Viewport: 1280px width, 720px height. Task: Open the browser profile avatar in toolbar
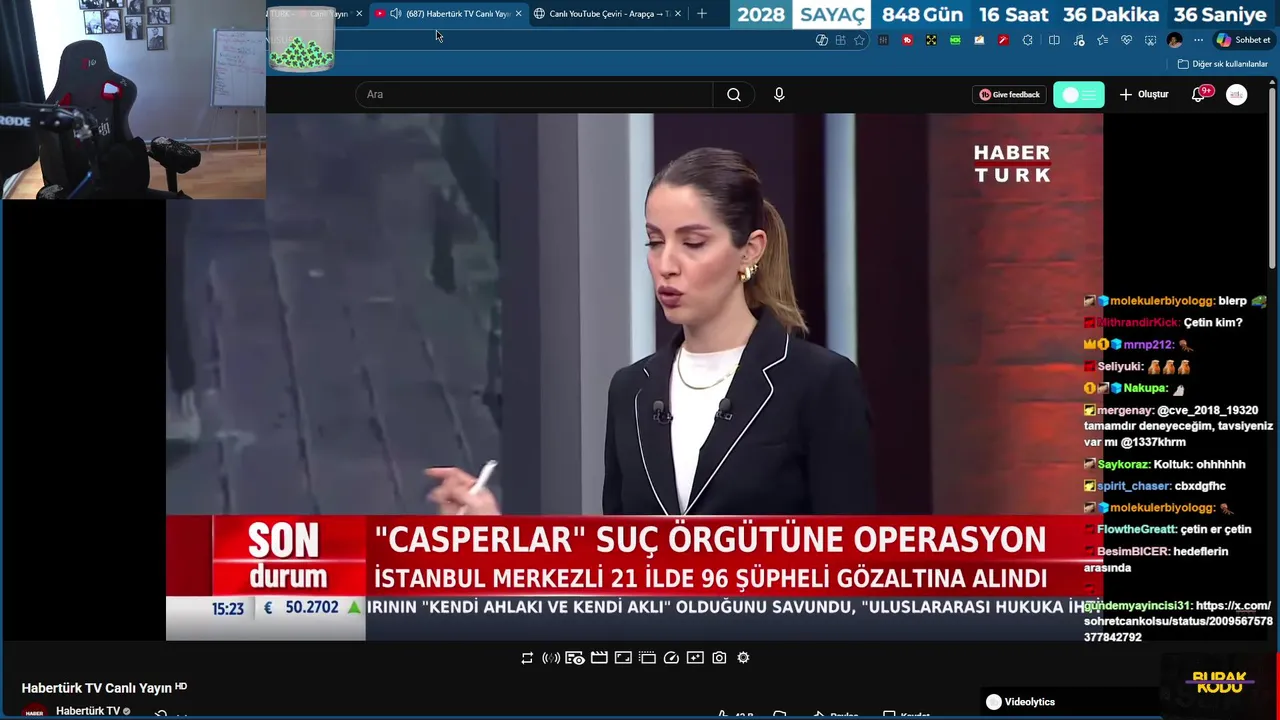coord(1174,40)
